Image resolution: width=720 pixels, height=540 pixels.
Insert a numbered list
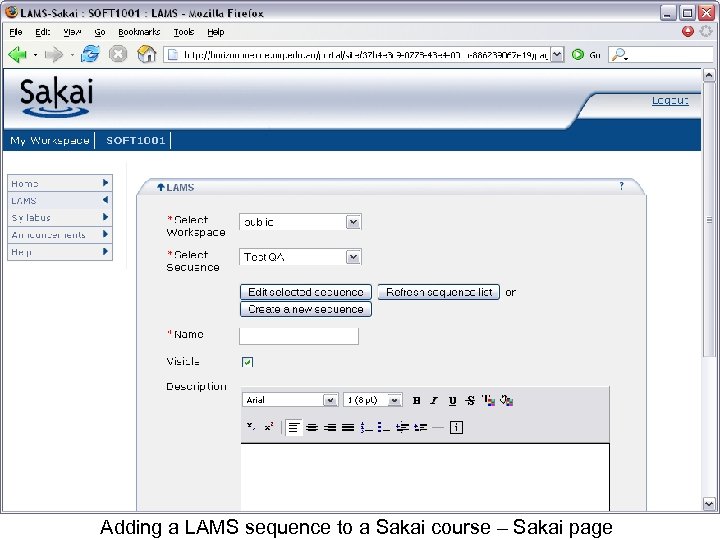click(366, 428)
